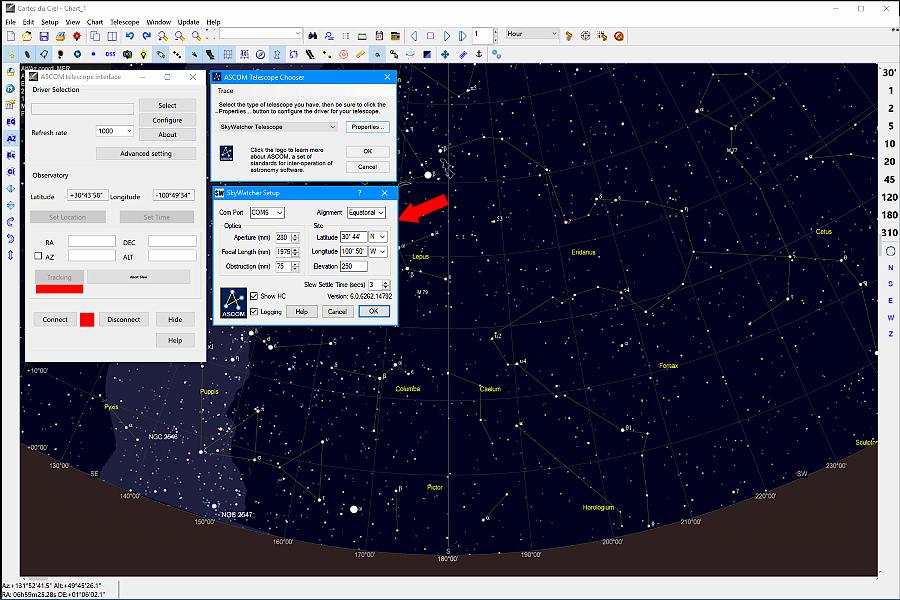900x600 pixels.
Task: Open the Setup menu
Action: point(49,22)
